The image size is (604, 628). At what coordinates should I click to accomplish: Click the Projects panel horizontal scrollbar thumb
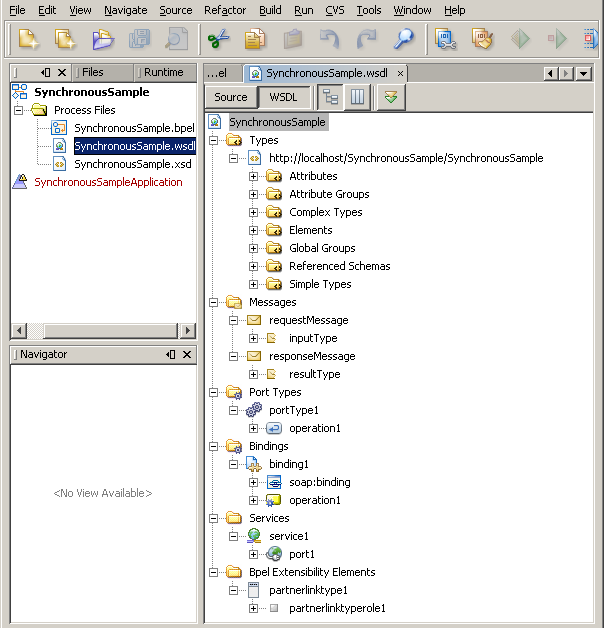click(x=110, y=331)
